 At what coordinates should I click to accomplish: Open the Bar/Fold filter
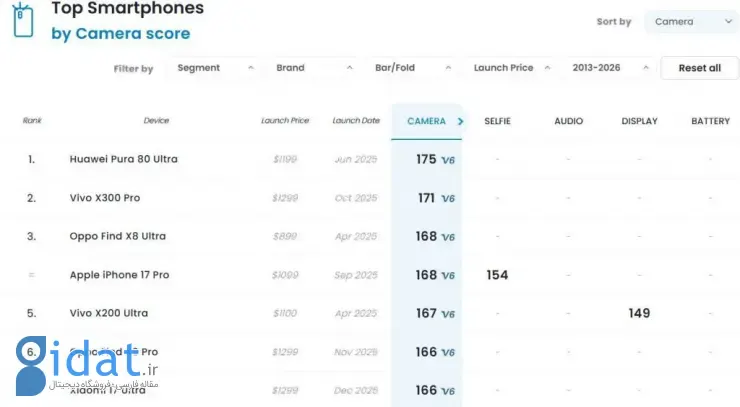(x=413, y=68)
